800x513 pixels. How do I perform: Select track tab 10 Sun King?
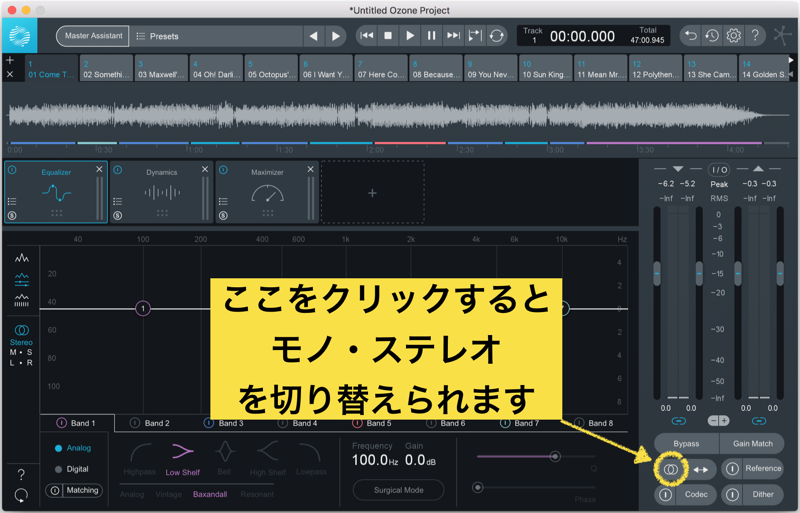coord(545,69)
